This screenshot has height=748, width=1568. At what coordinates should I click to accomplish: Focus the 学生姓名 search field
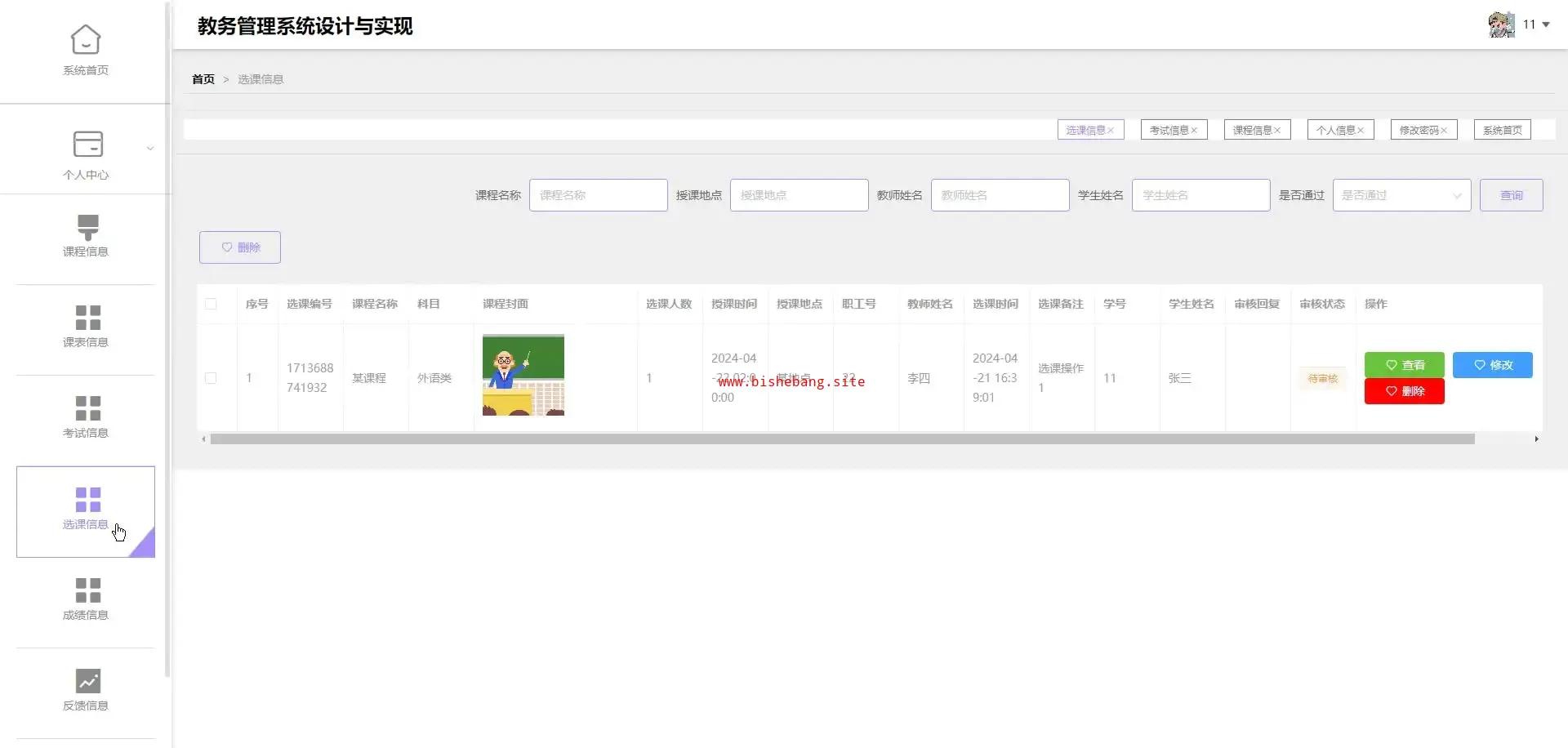pyautogui.click(x=1201, y=195)
